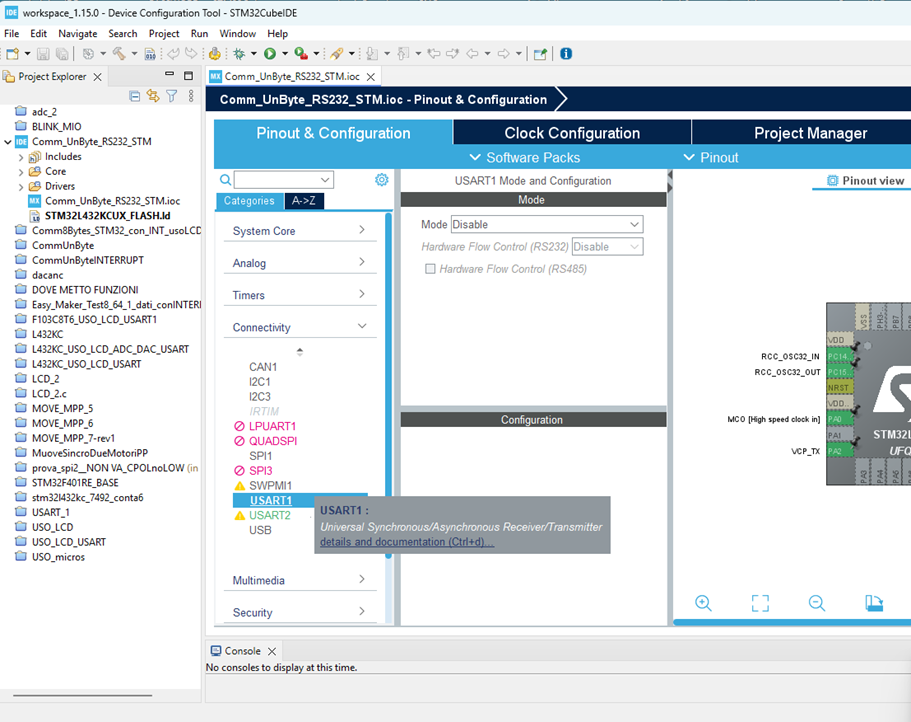Select the USART2 peripheral
911x722 pixels.
point(270,515)
